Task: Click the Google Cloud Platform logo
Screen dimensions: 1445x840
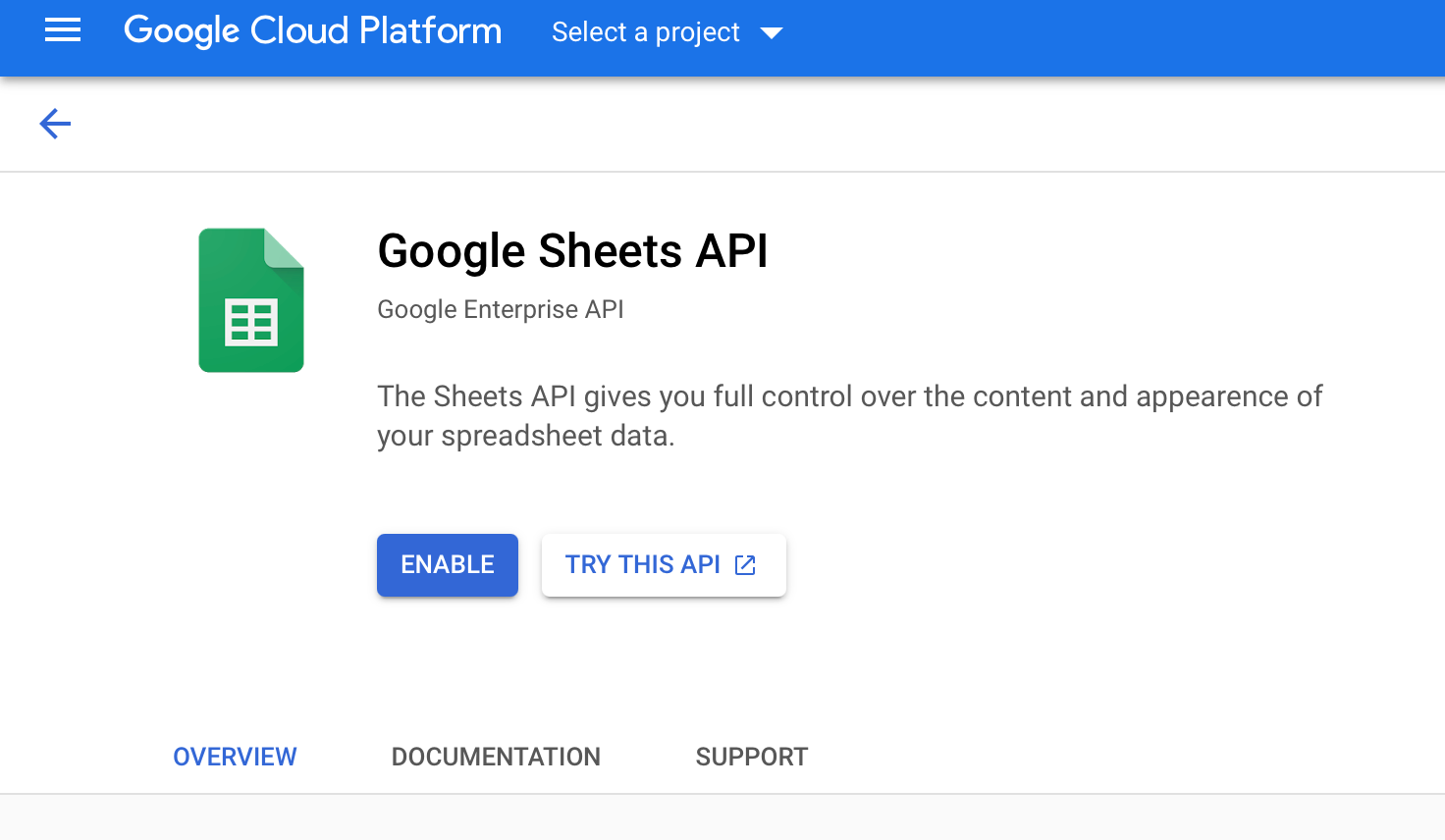Action: tap(312, 31)
